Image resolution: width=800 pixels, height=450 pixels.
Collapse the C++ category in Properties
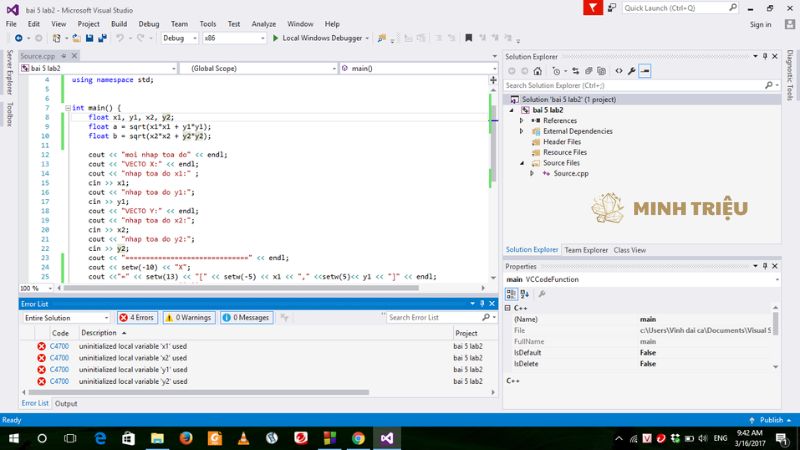(x=508, y=308)
